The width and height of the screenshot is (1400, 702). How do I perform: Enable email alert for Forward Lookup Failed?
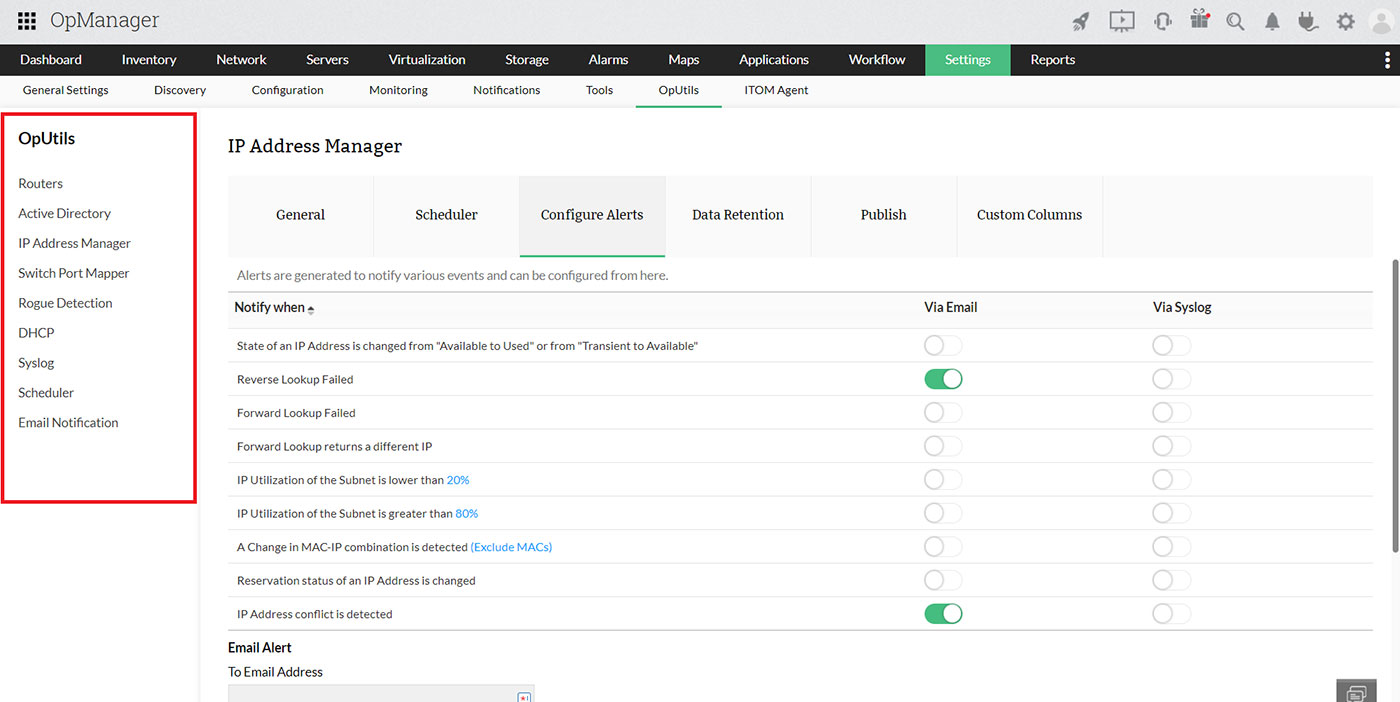click(x=943, y=412)
